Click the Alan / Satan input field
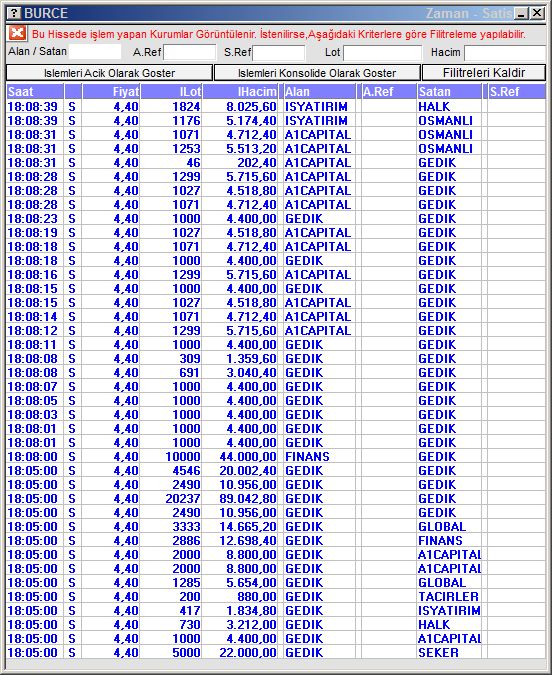This screenshot has width=552, height=675. coord(95,52)
